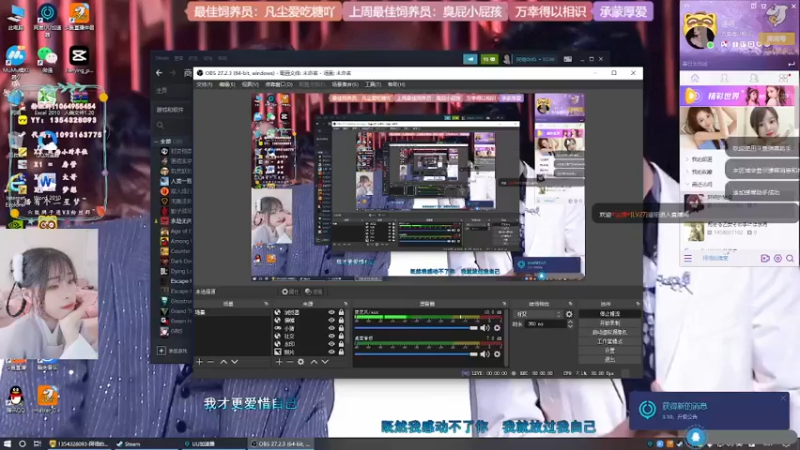Toggle visibility eye of first source

pyautogui.click(x=332, y=312)
